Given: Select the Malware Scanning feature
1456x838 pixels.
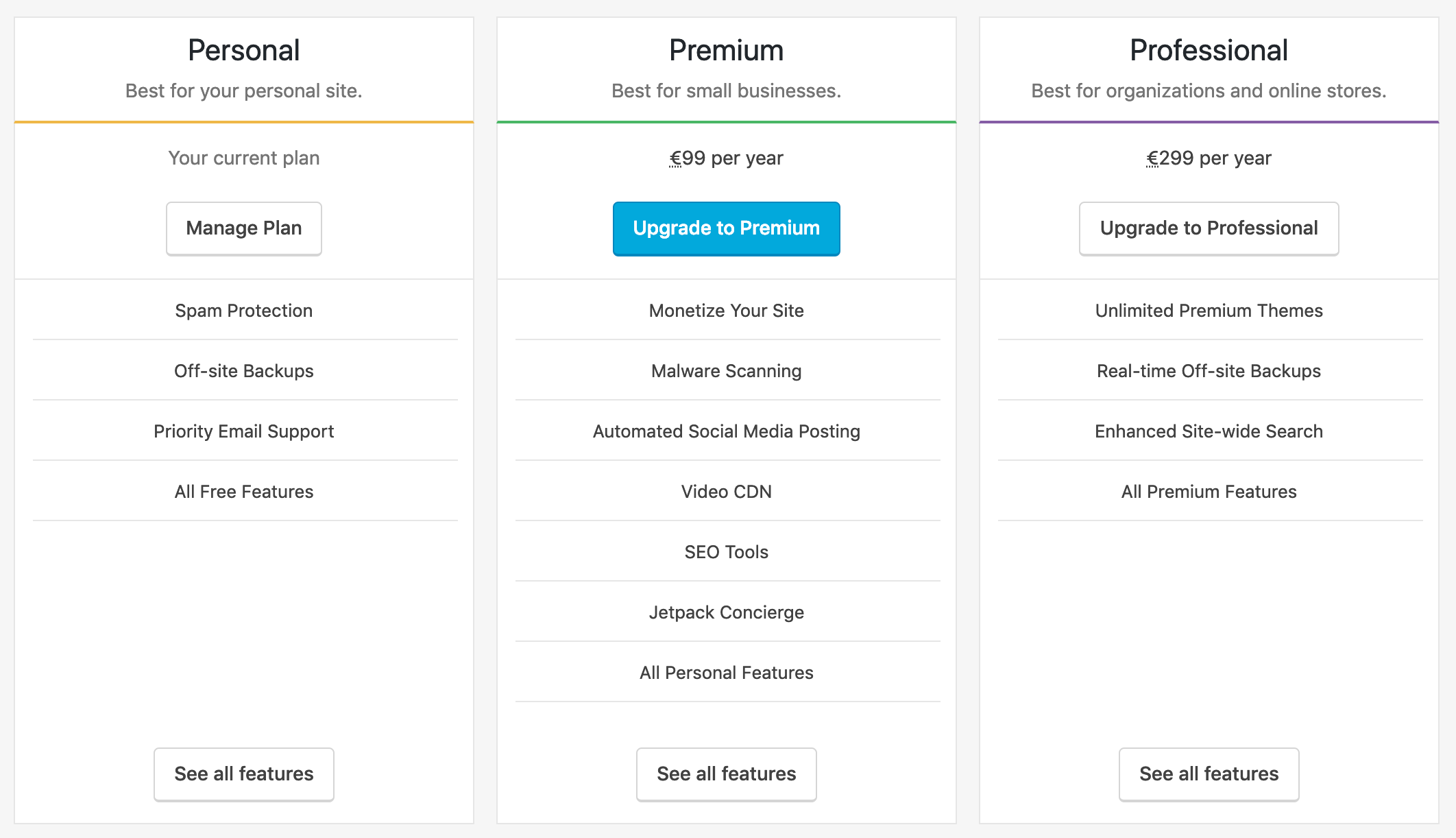Looking at the screenshot, I should pyautogui.click(x=726, y=371).
